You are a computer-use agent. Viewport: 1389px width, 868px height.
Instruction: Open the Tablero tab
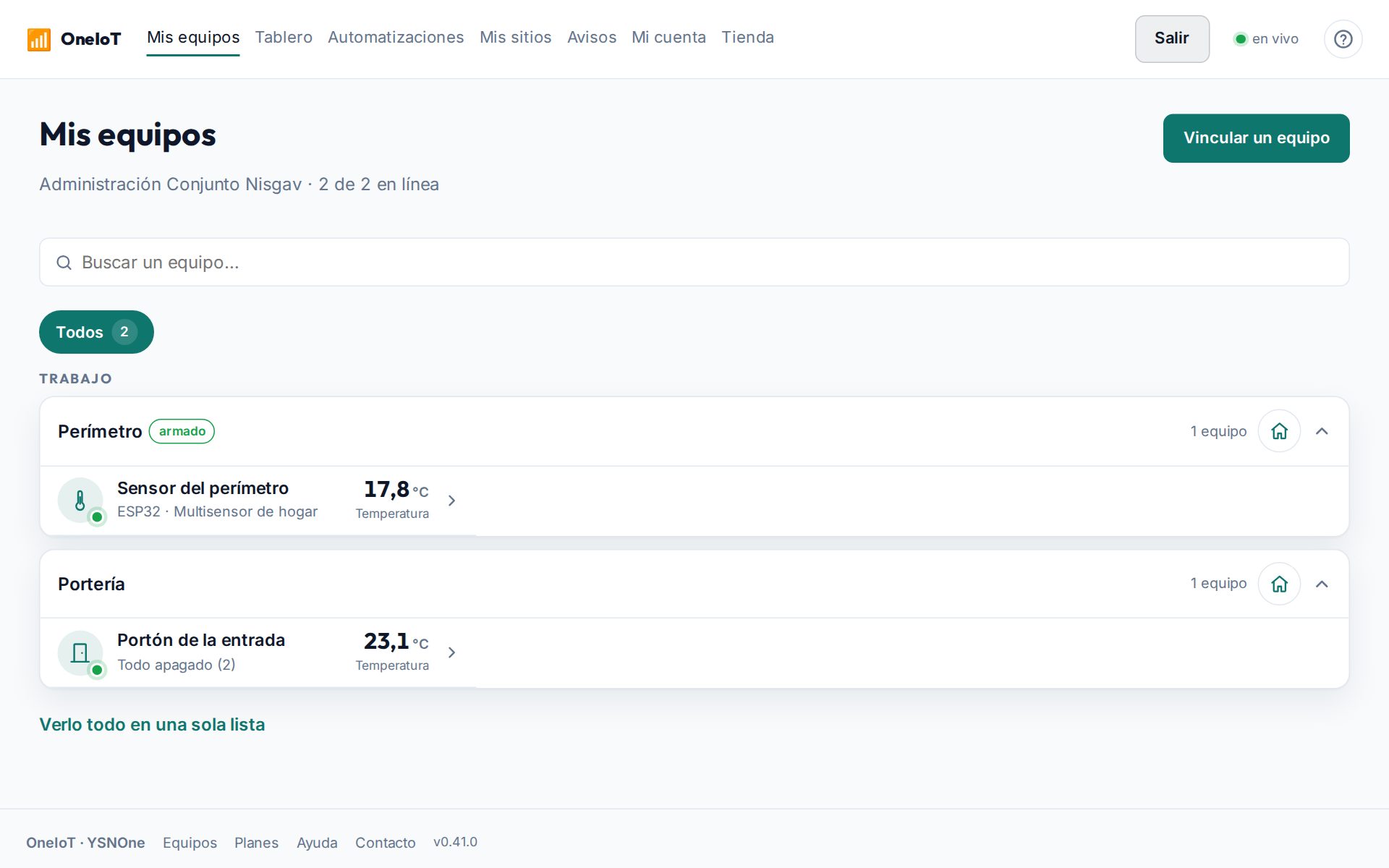click(284, 38)
